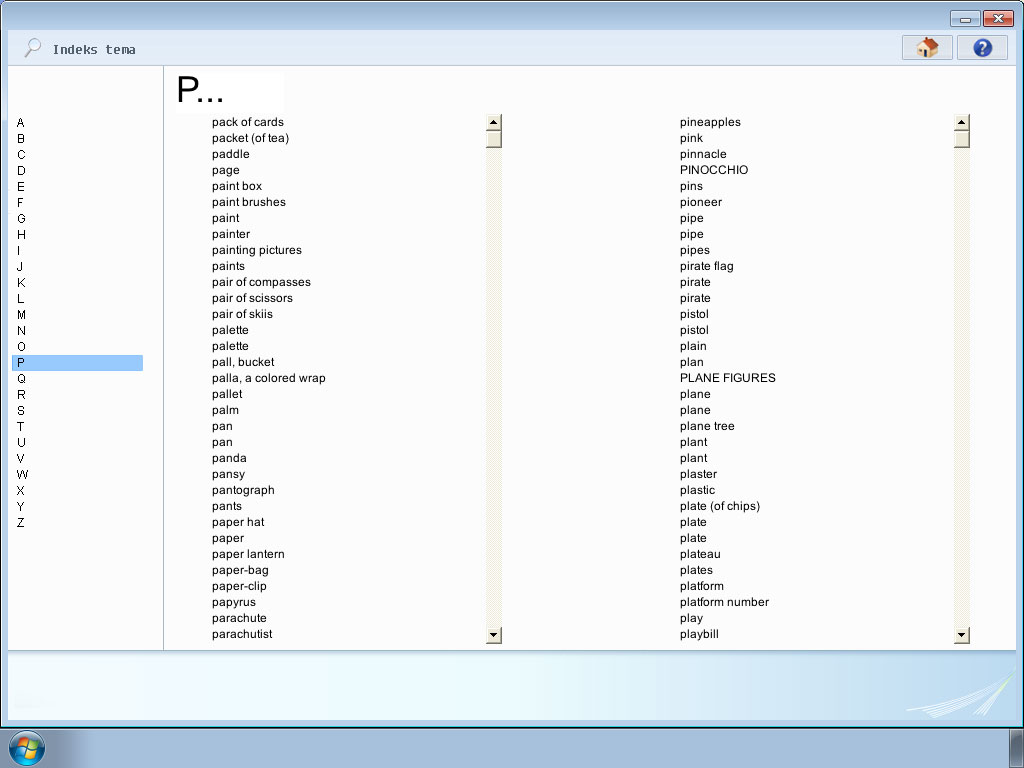Open the 'plateau' entry

tap(700, 554)
